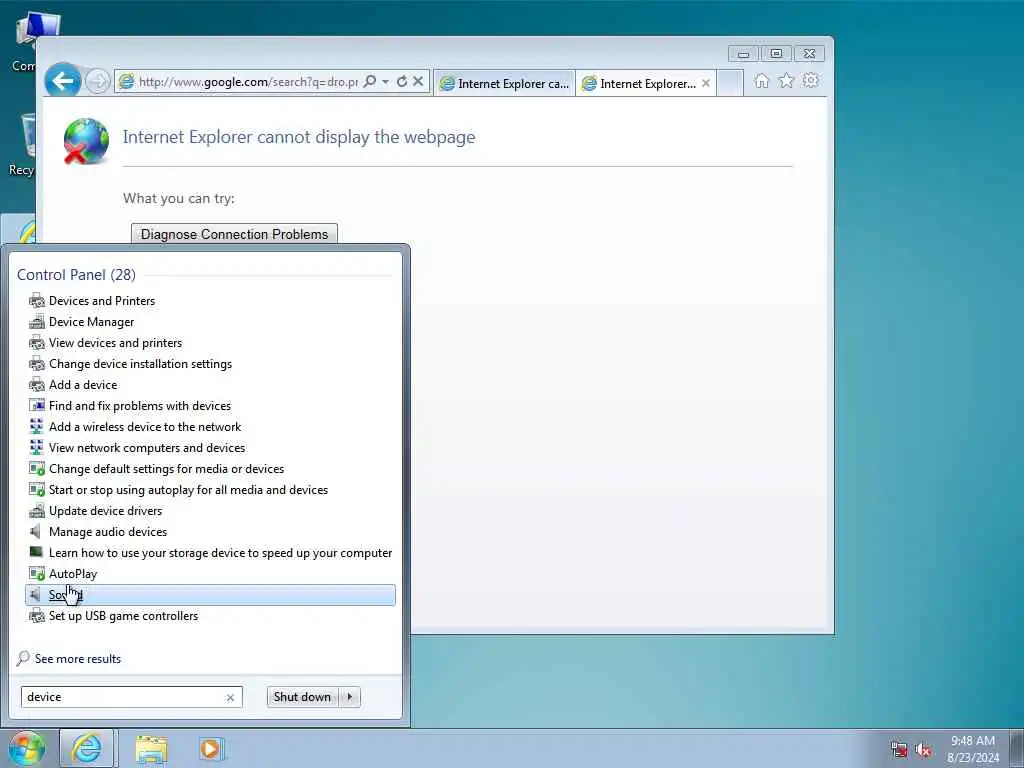This screenshot has width=1024, height=768.
Task: Open the highlighted Sound result
Action: click(210, 595)
